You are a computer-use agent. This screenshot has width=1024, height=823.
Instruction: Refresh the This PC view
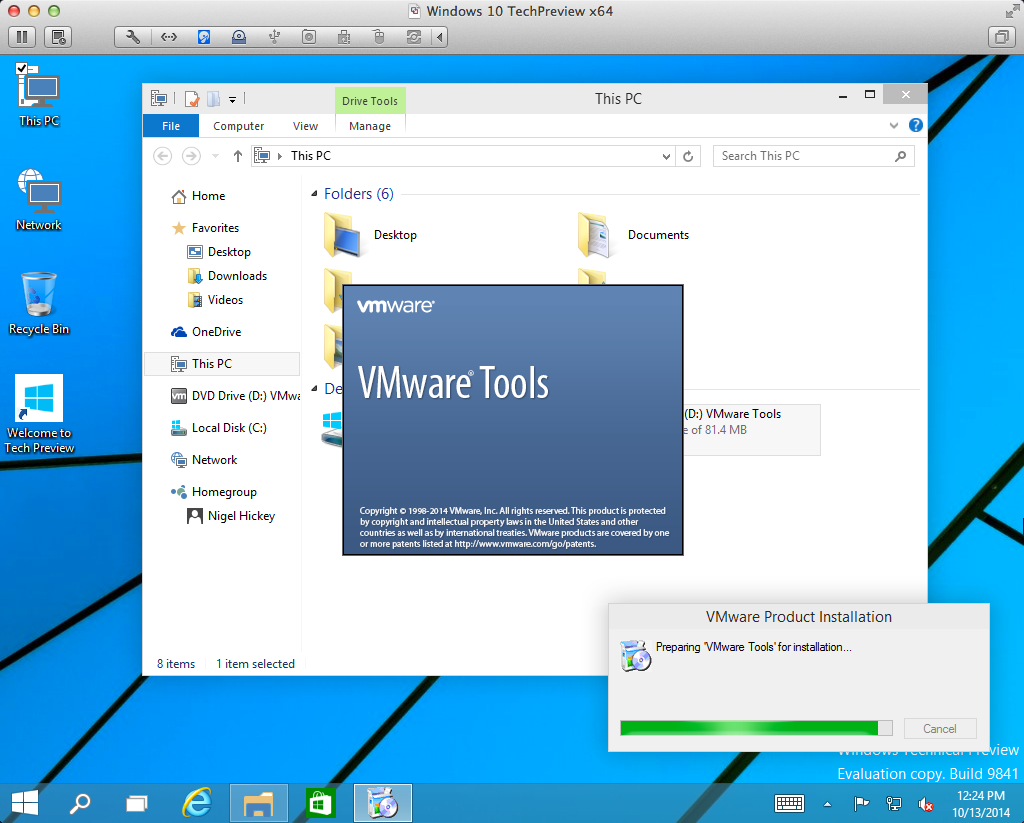pos(688,156)
